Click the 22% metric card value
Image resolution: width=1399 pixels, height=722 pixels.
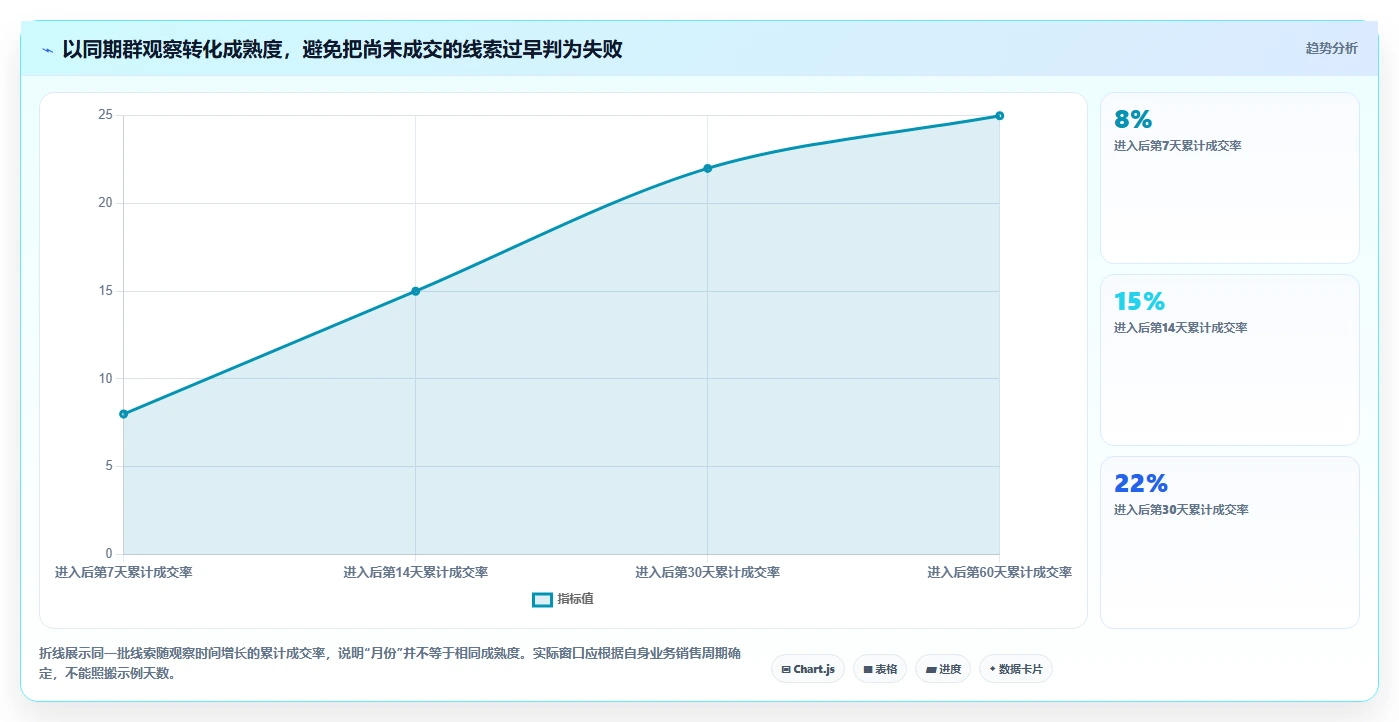click(1141, 483)
